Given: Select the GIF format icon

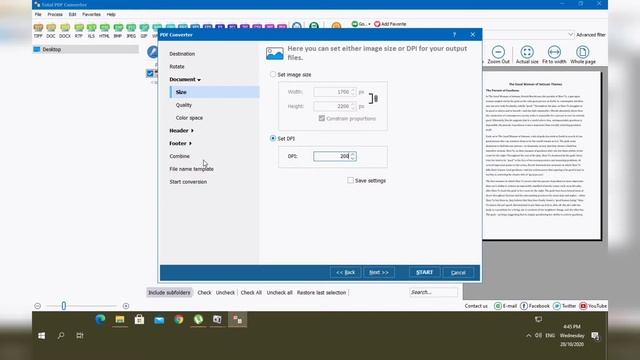Looking at the screenshot, I should [144, 31].
